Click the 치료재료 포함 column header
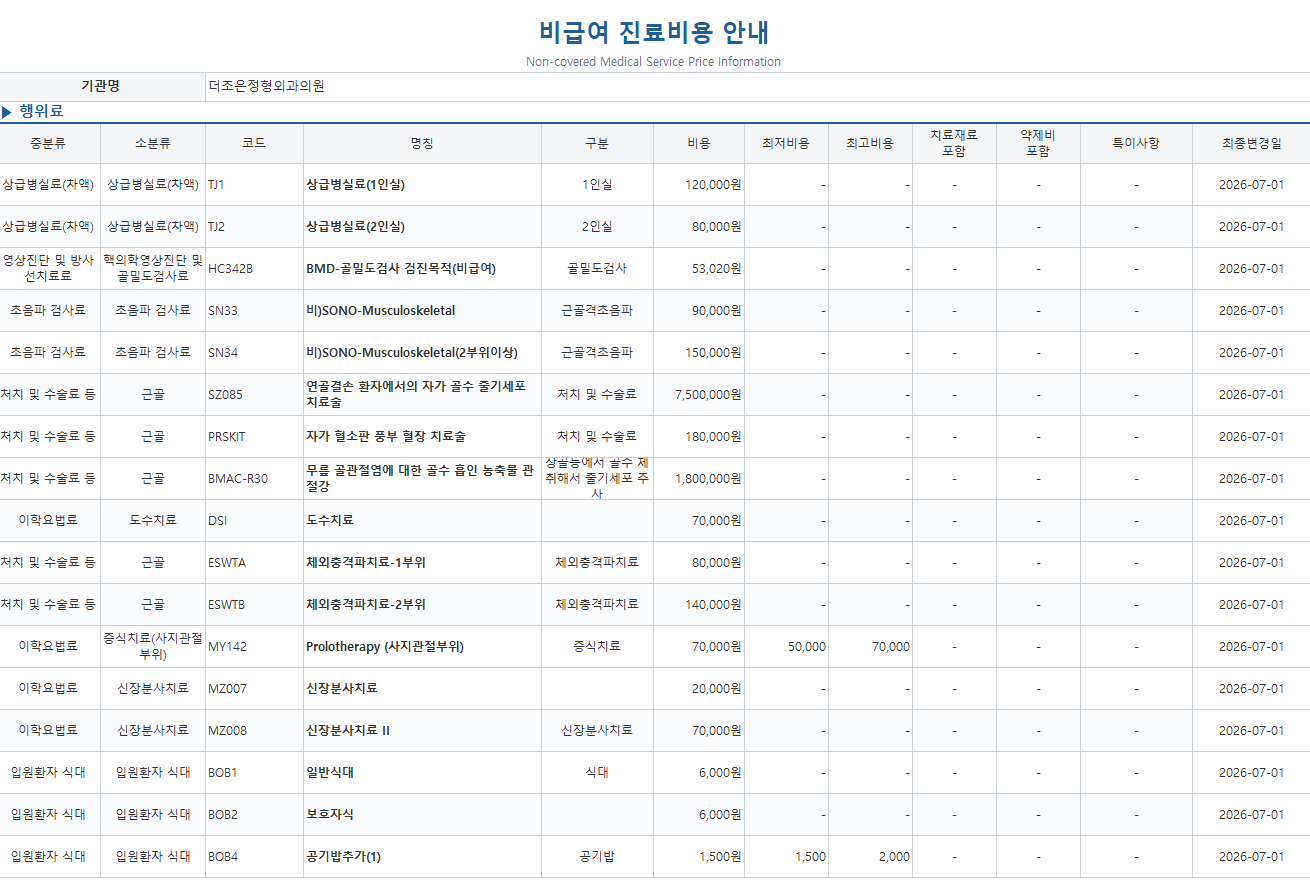The width and height of the screenshot is (1310, 880). click(x=954, y=143)
